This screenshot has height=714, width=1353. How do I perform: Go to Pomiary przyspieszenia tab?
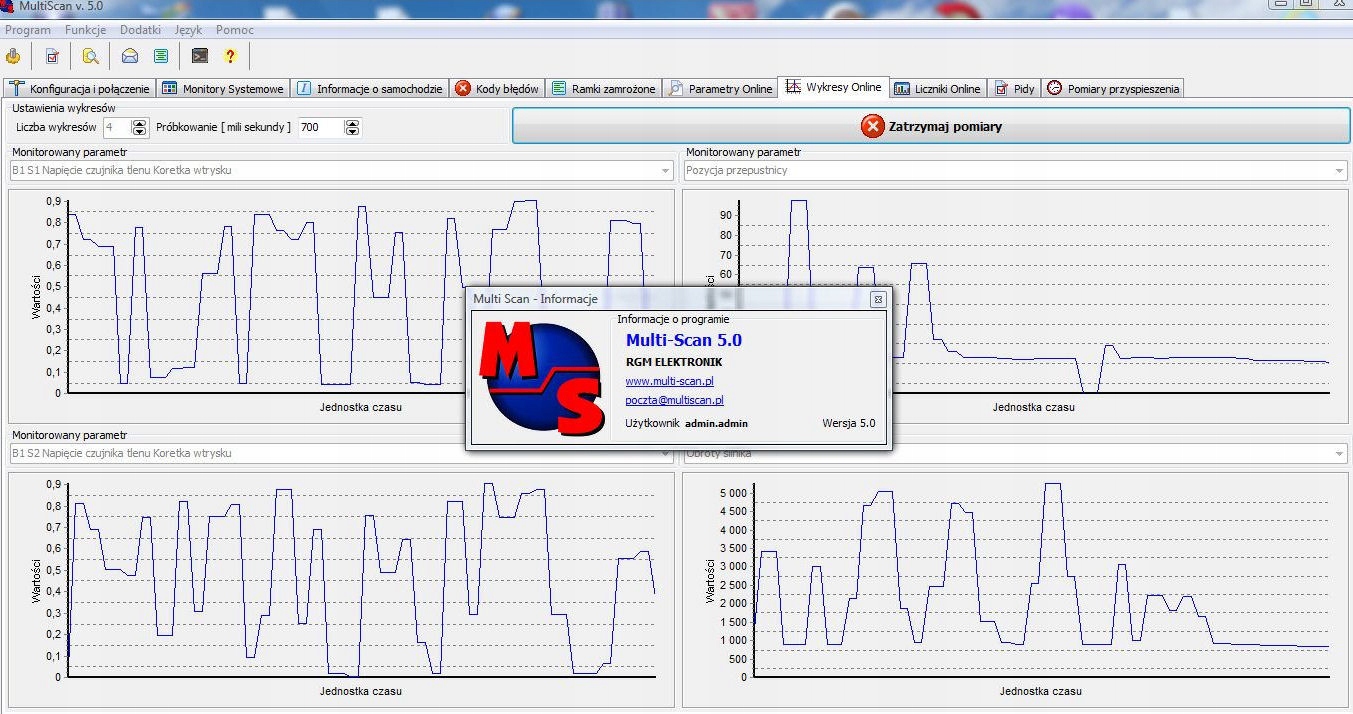coord(1114,89)
